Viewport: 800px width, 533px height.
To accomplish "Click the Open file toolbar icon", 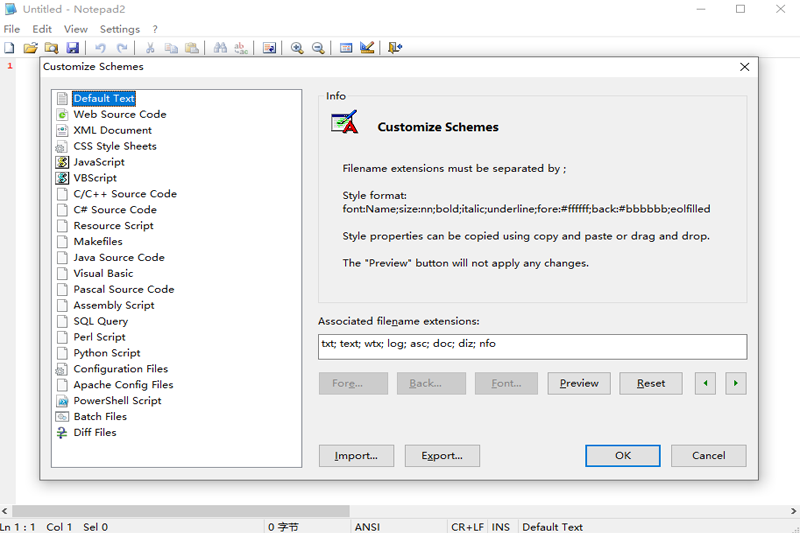I will pos(31,48).
